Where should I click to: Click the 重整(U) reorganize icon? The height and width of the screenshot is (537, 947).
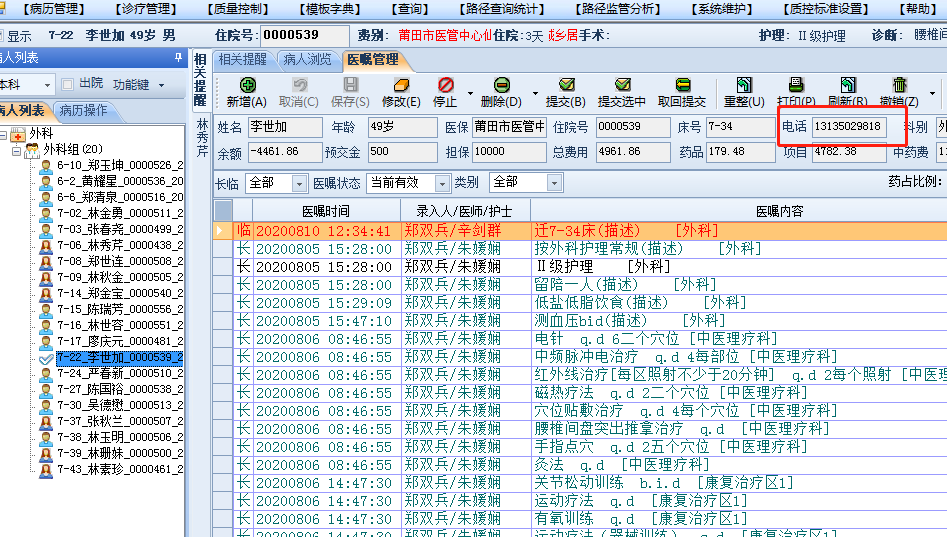pyautogui.click(x=744, y=85)
